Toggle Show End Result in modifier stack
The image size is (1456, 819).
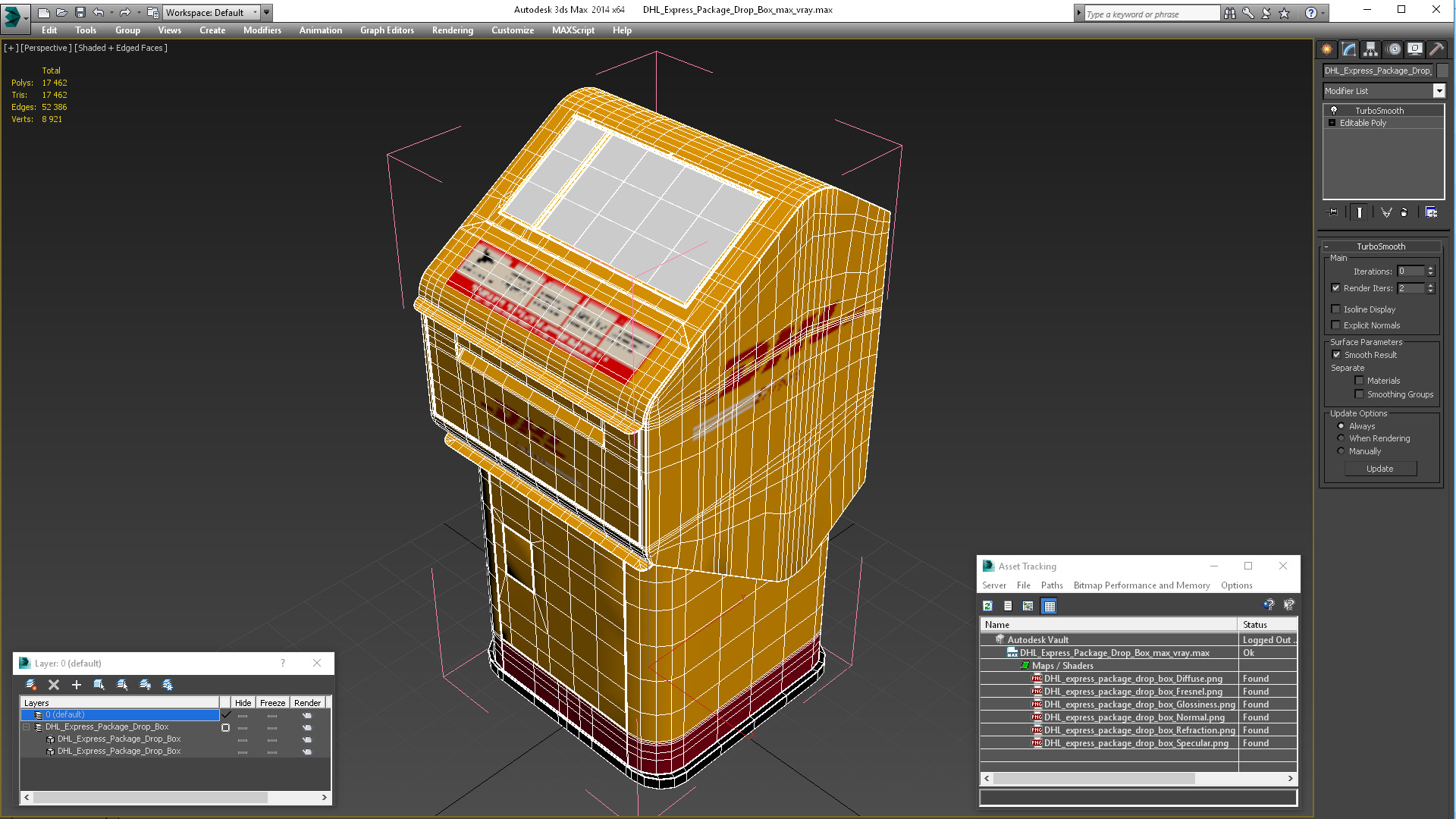pos(1360,212)
